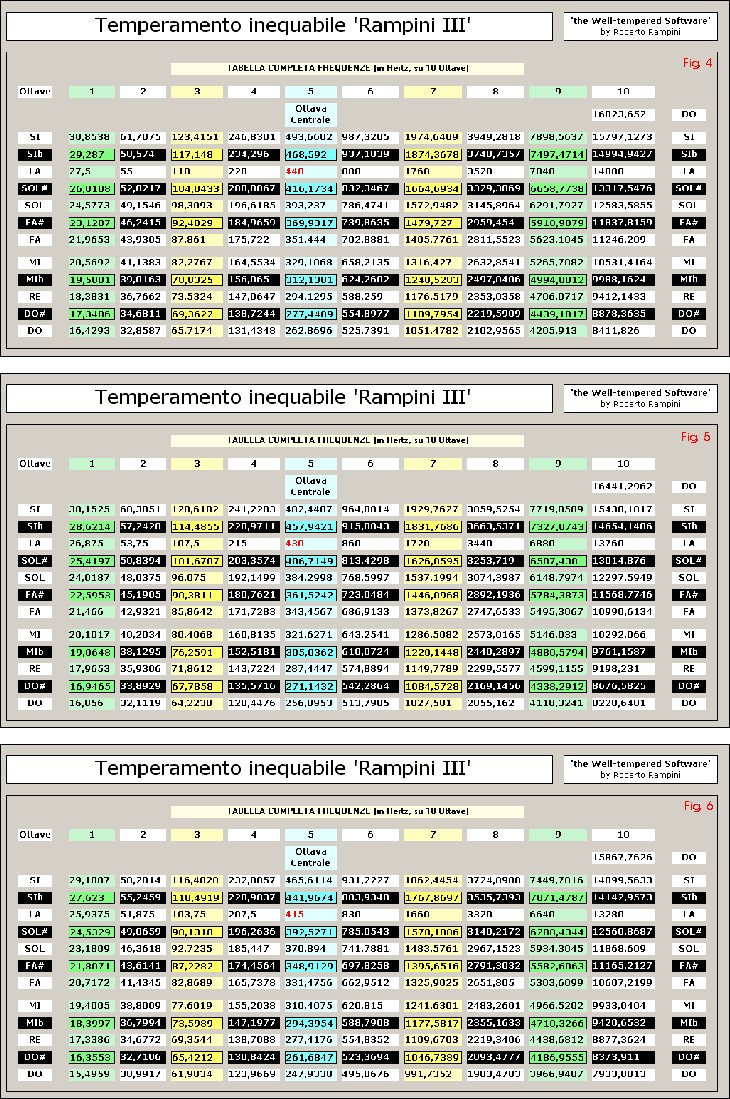730x1099 pixels.
Task: Select the 13760 cell in the LA row
Action: (623, 543)
